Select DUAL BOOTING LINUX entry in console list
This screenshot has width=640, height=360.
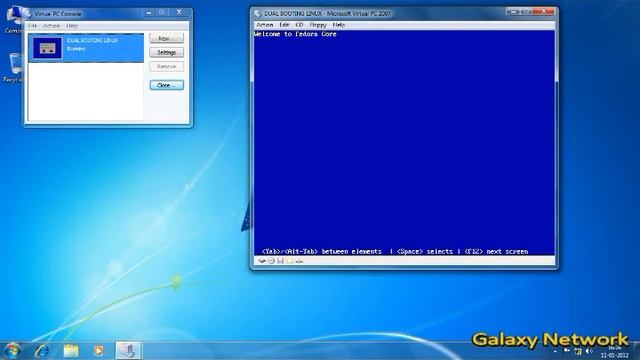(86, 48)
